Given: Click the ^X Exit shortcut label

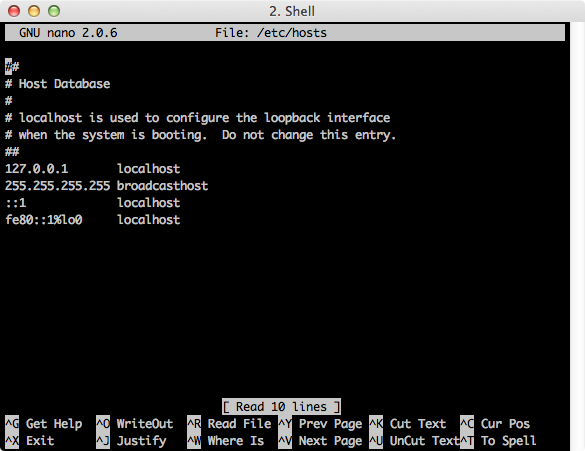Looking at the screenshot, I should (x=30, y=441).
